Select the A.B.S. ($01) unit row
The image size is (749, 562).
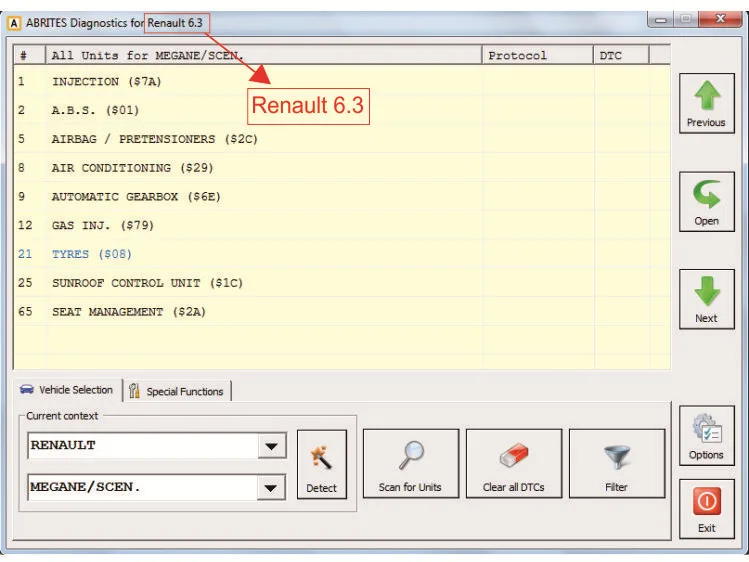click(342, 110)
